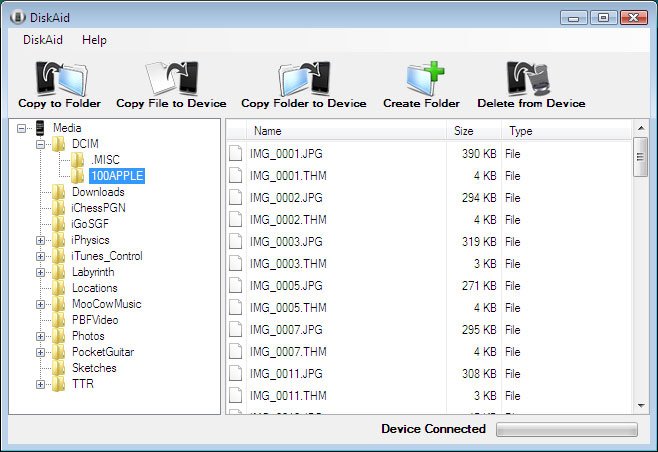Select the MooCowMusic folder label

coord(107,304)
